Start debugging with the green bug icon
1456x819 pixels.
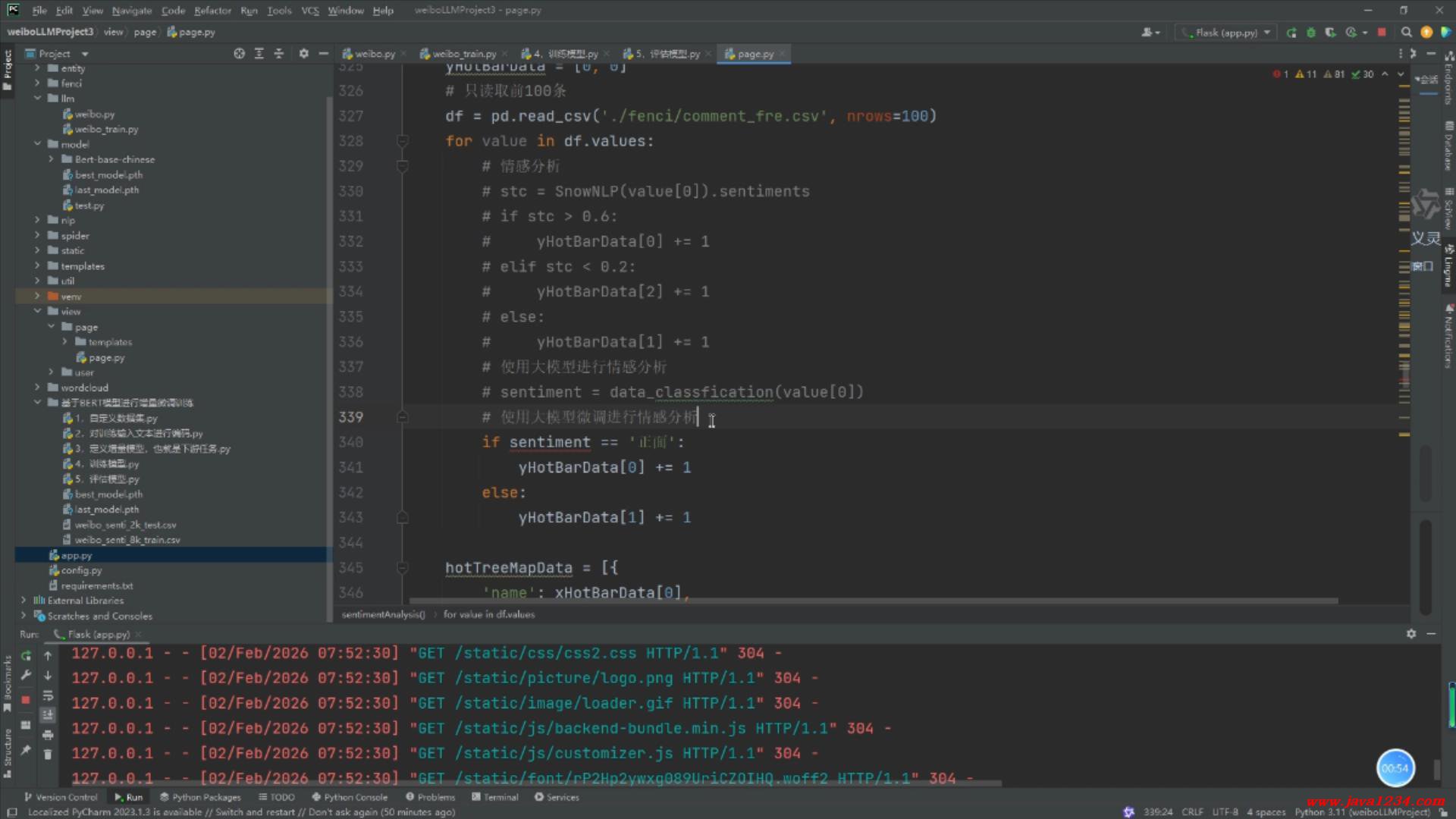tap(1310, 33)
